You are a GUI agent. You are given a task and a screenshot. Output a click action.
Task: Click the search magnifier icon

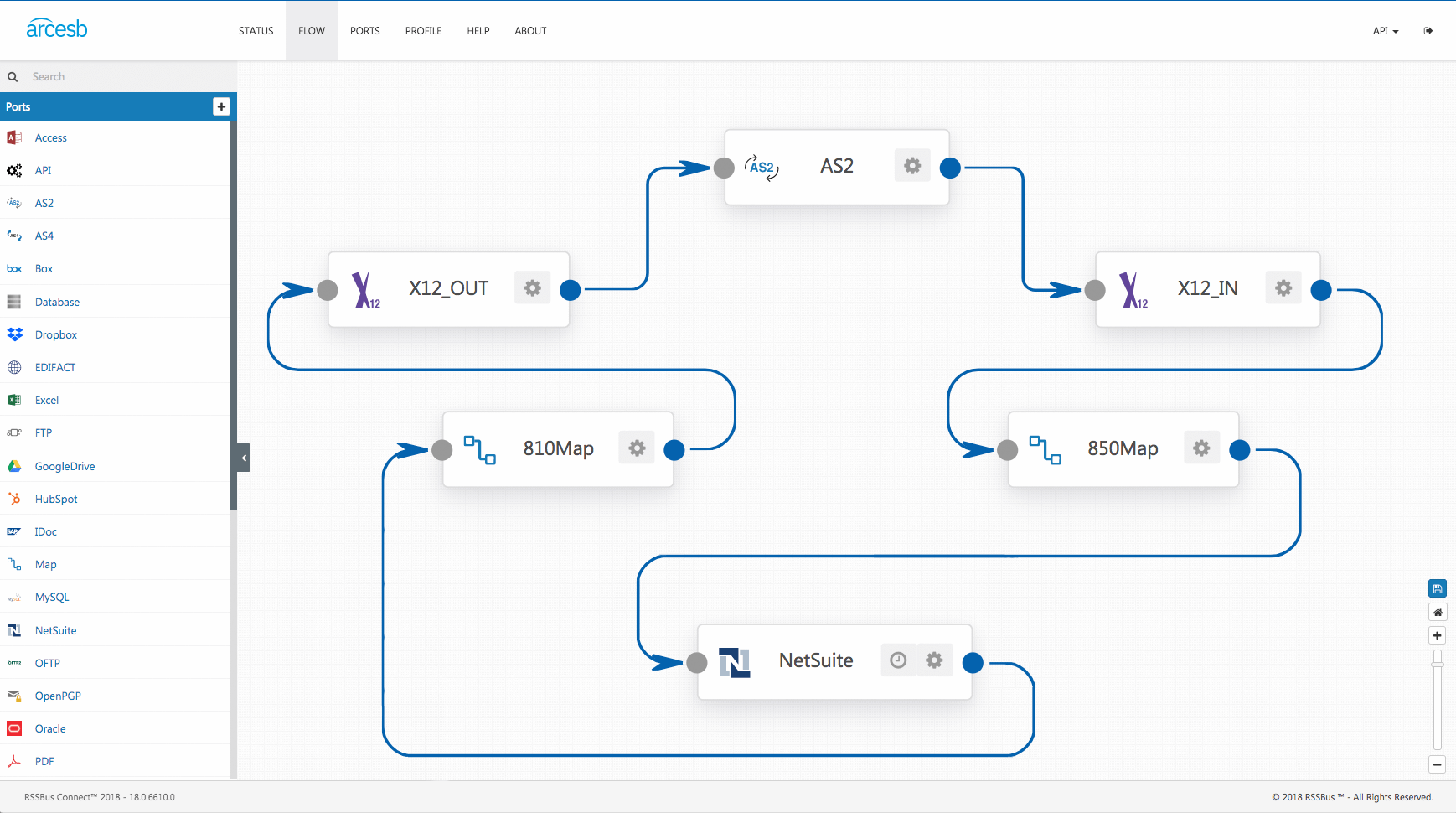point(13,77)
